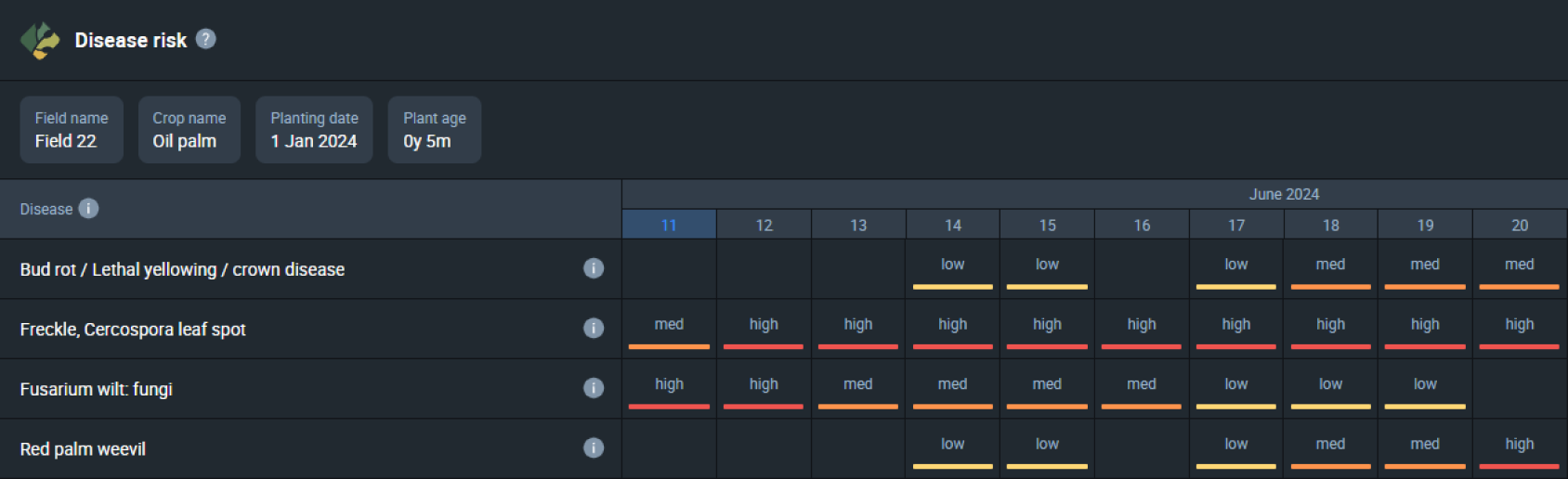Click Red palm weevil low cell on 17
The height and width of the screenshot is (479, 1568).
coord(1236,448)
